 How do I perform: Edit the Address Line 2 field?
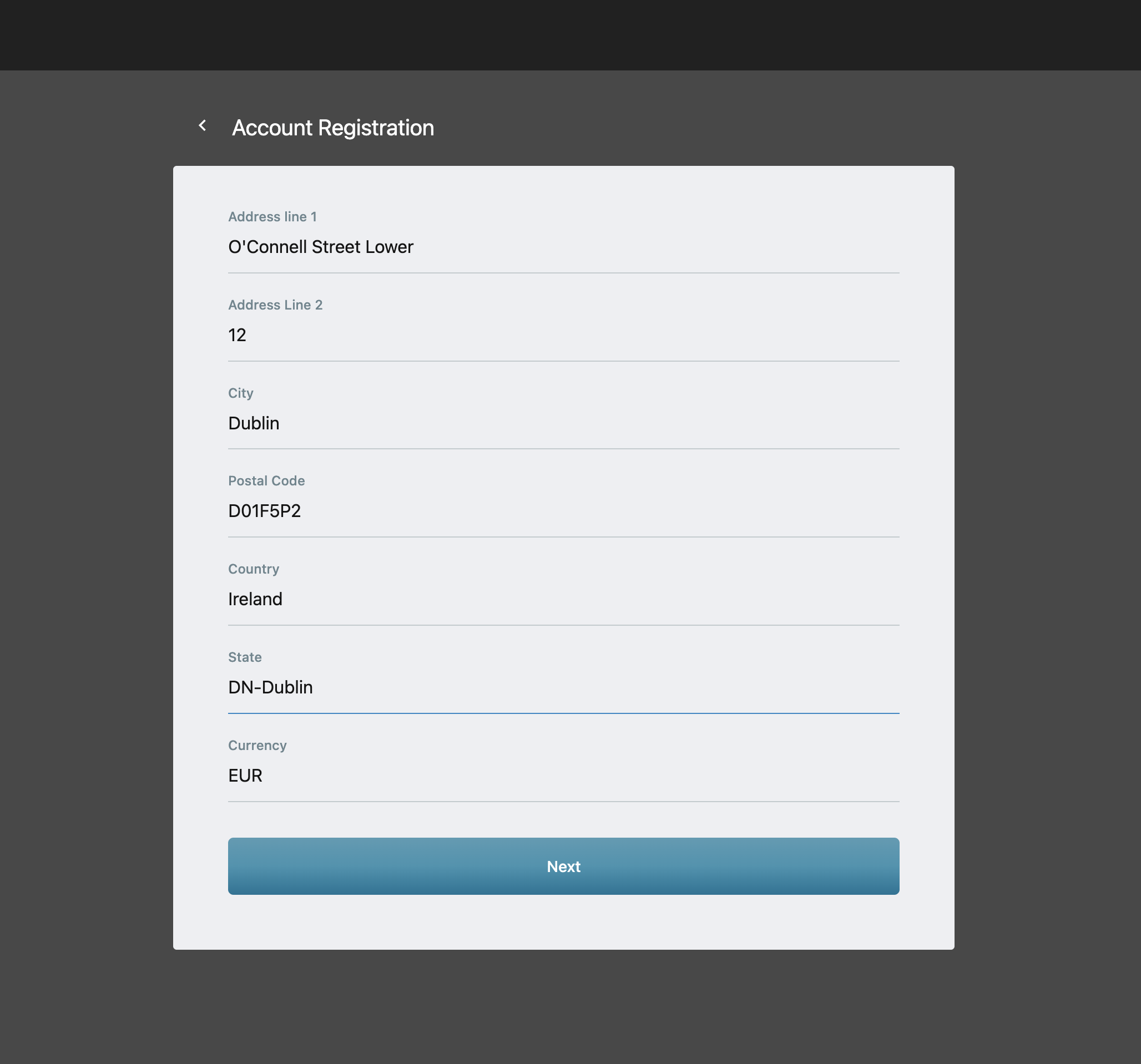coord(563,335)
